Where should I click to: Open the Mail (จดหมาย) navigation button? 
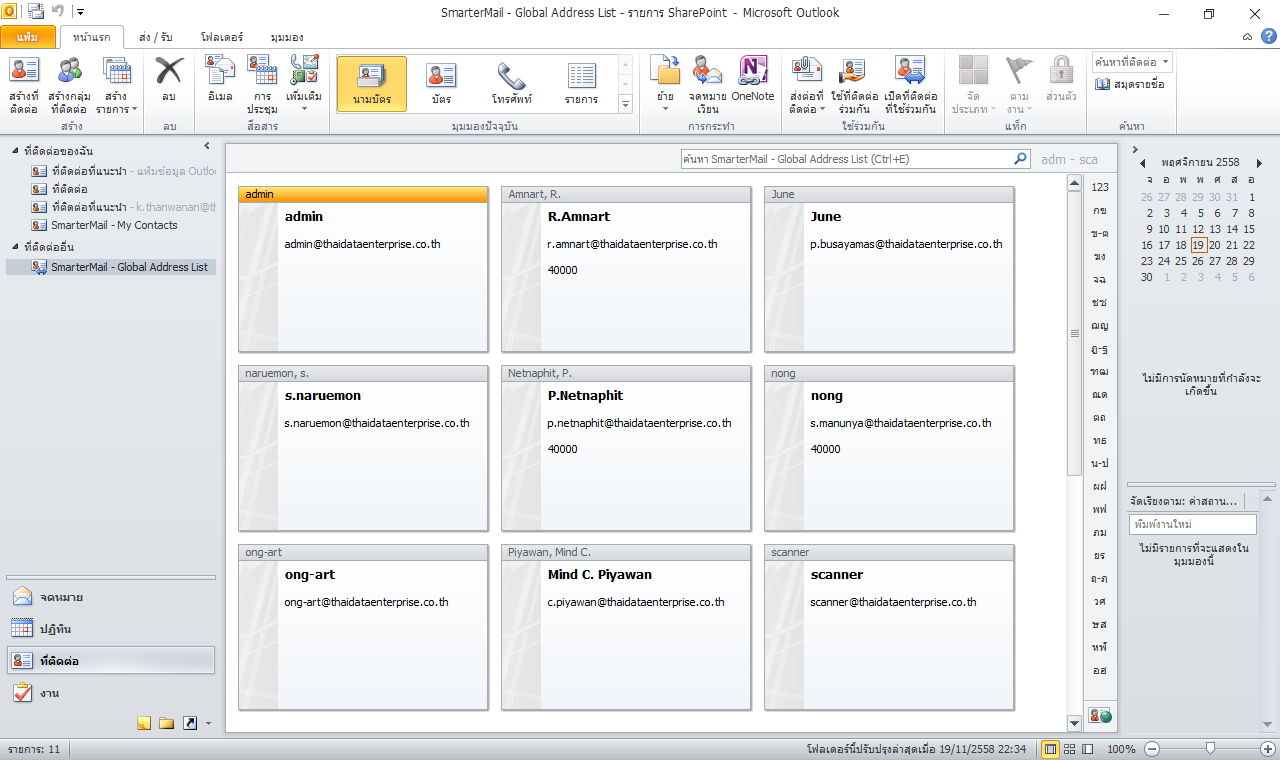point(110,597)
